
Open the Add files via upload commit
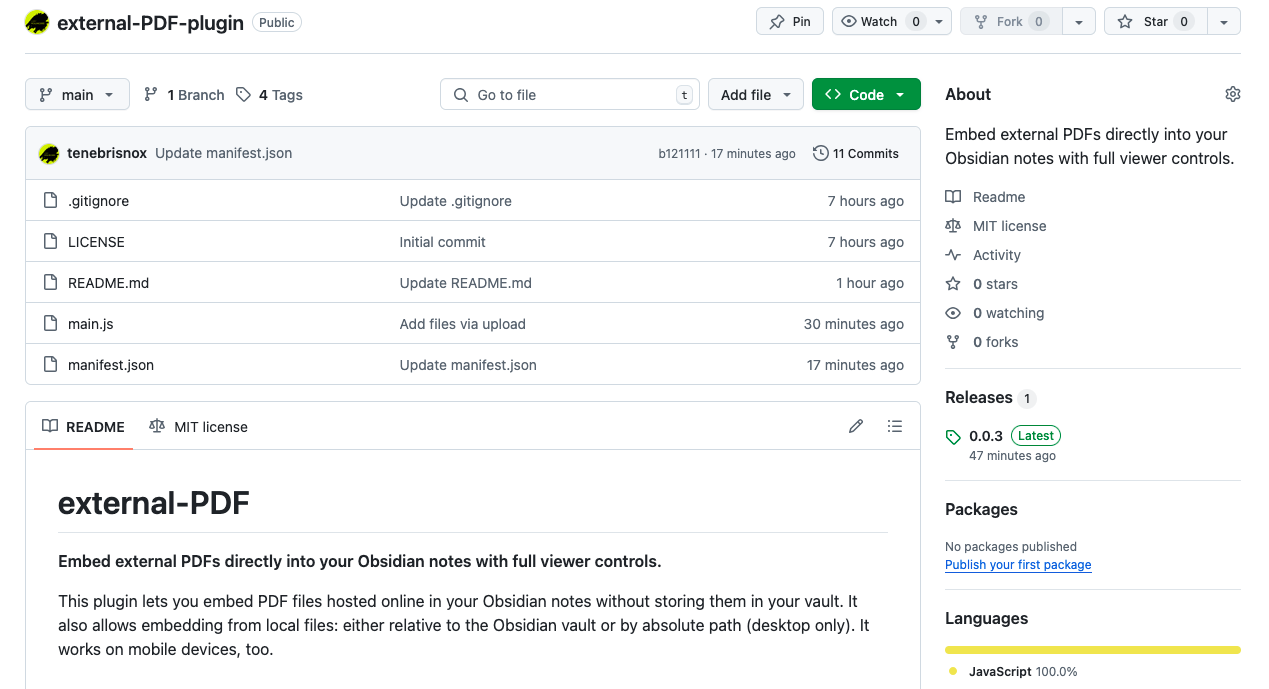[462, 324]
